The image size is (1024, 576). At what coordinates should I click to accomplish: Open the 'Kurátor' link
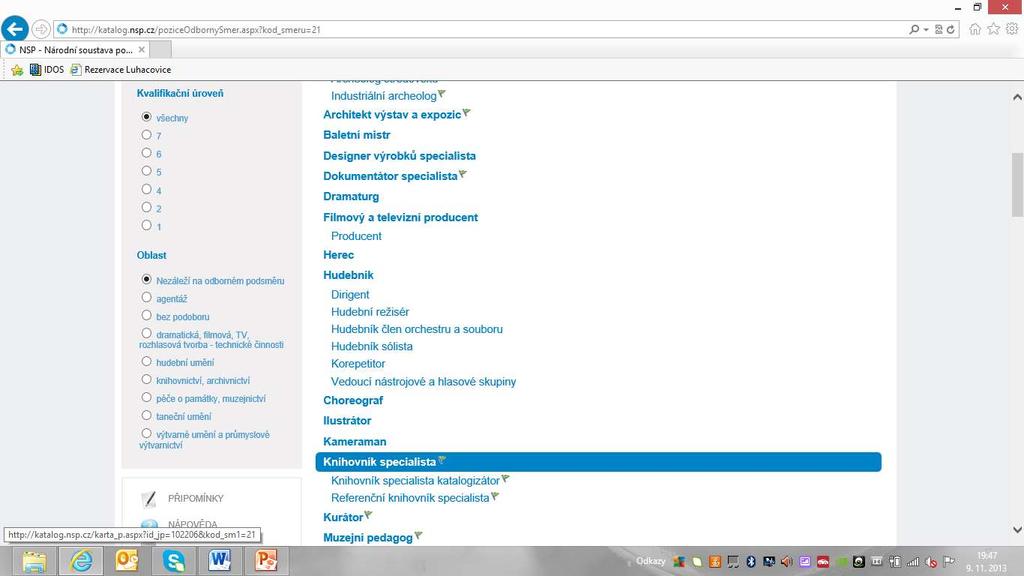pyautogui.click(x=343, y=517)
